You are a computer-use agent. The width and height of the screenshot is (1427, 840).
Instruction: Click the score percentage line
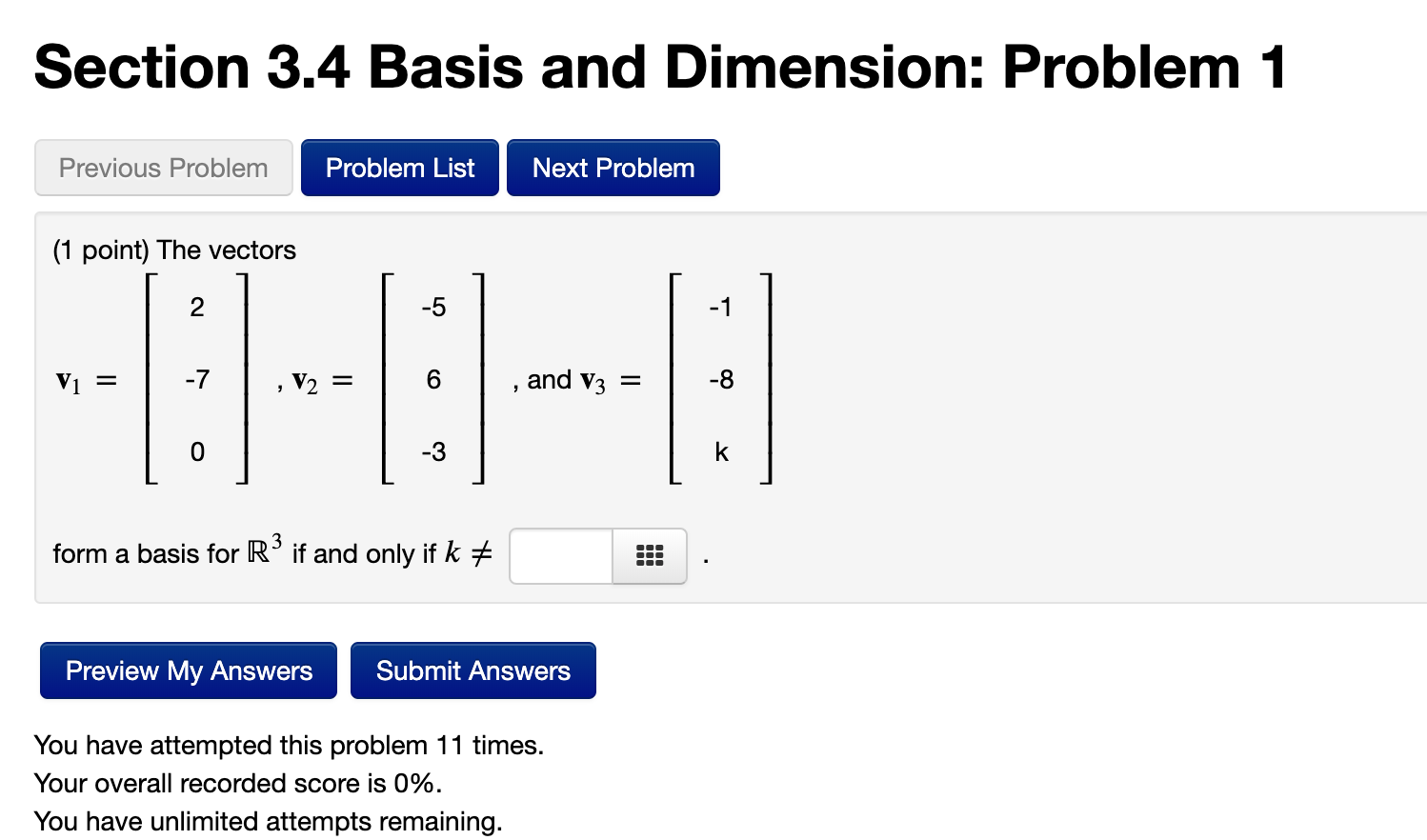tap(236, 783)
